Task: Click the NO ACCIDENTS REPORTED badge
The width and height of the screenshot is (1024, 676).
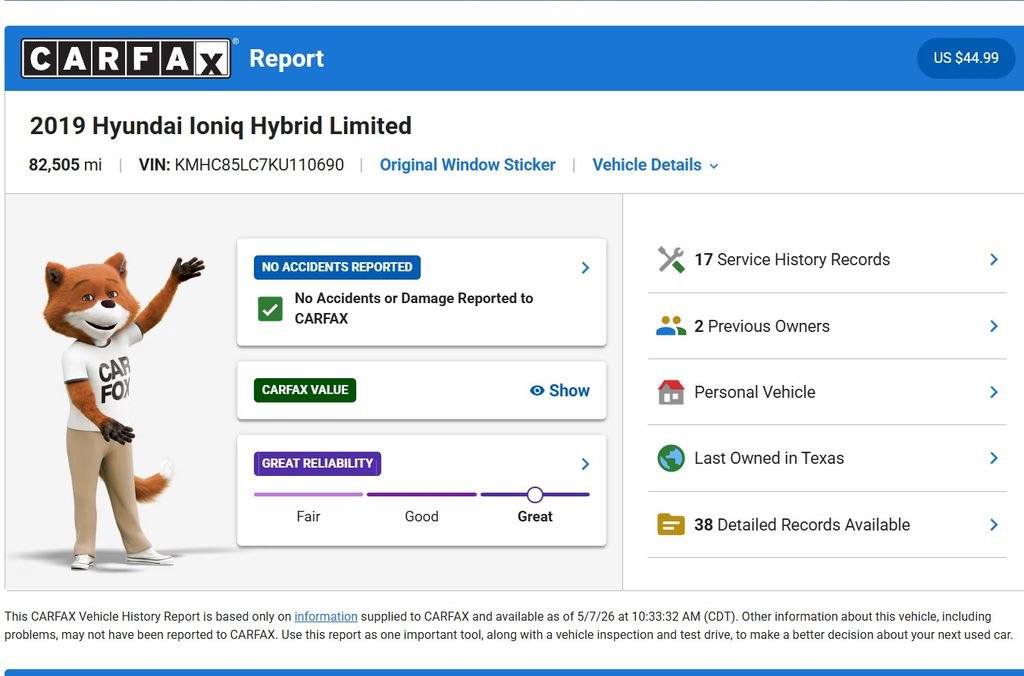Action: pyautogui.click(x=337, y=267)
